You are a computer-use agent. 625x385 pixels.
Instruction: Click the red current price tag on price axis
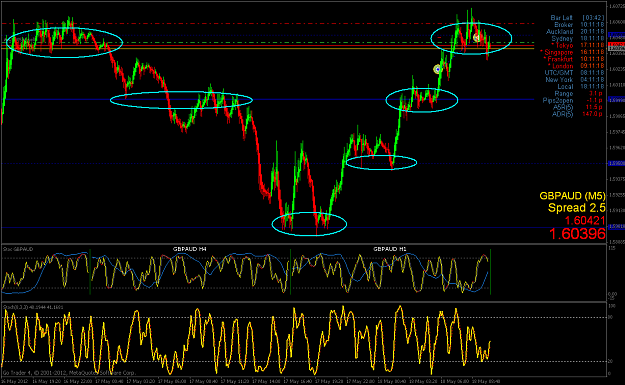(x=616, y=44)
